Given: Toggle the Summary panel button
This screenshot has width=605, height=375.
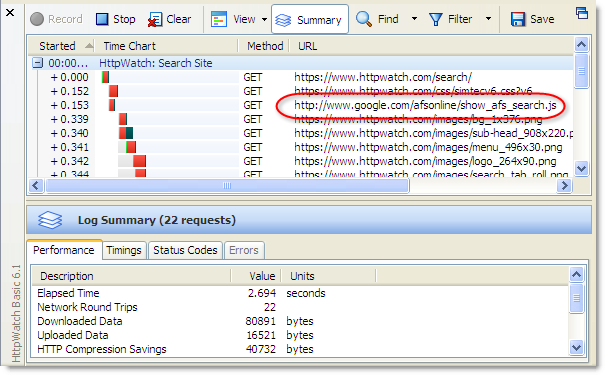Looking at the screenshot, I should coord(310,19).
